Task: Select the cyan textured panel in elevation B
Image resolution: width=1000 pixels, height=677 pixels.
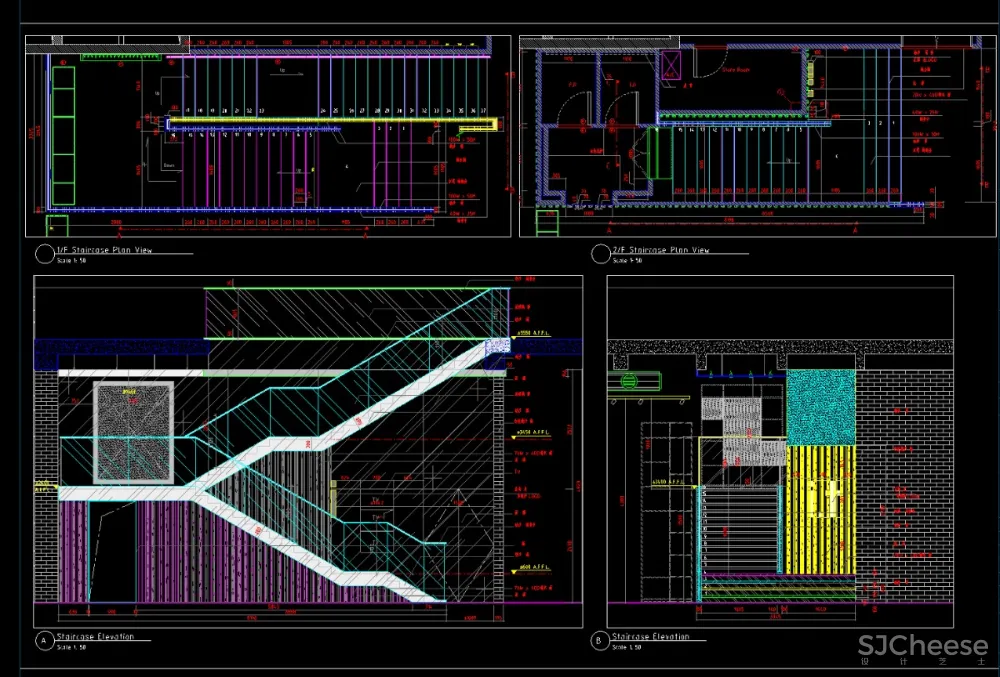Action: tap(821, 407)
